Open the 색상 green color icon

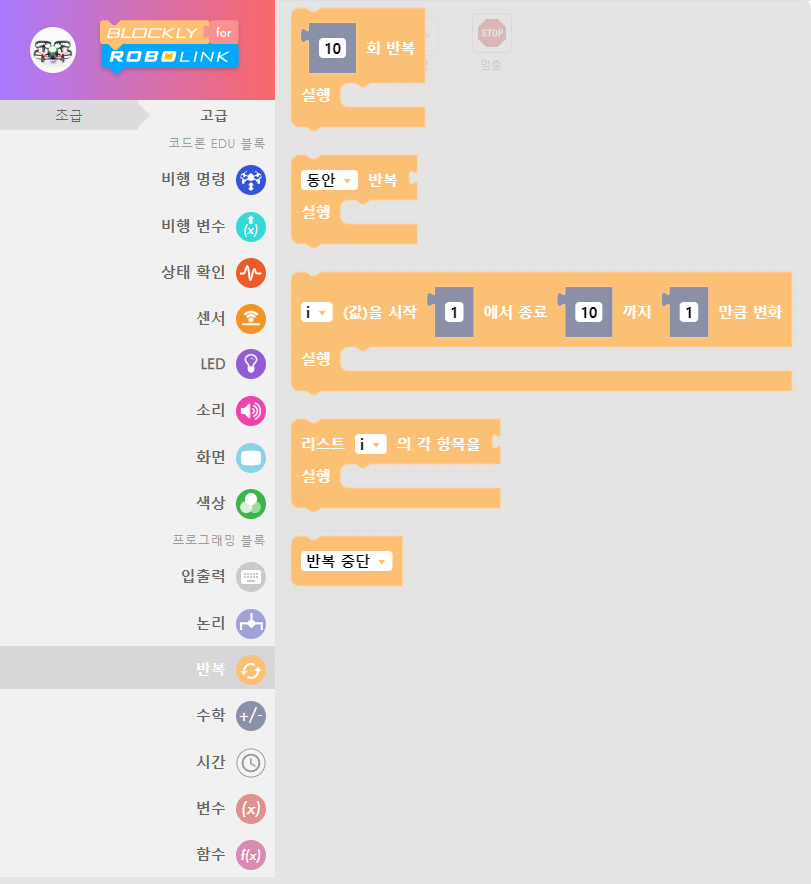coord(250,503)
